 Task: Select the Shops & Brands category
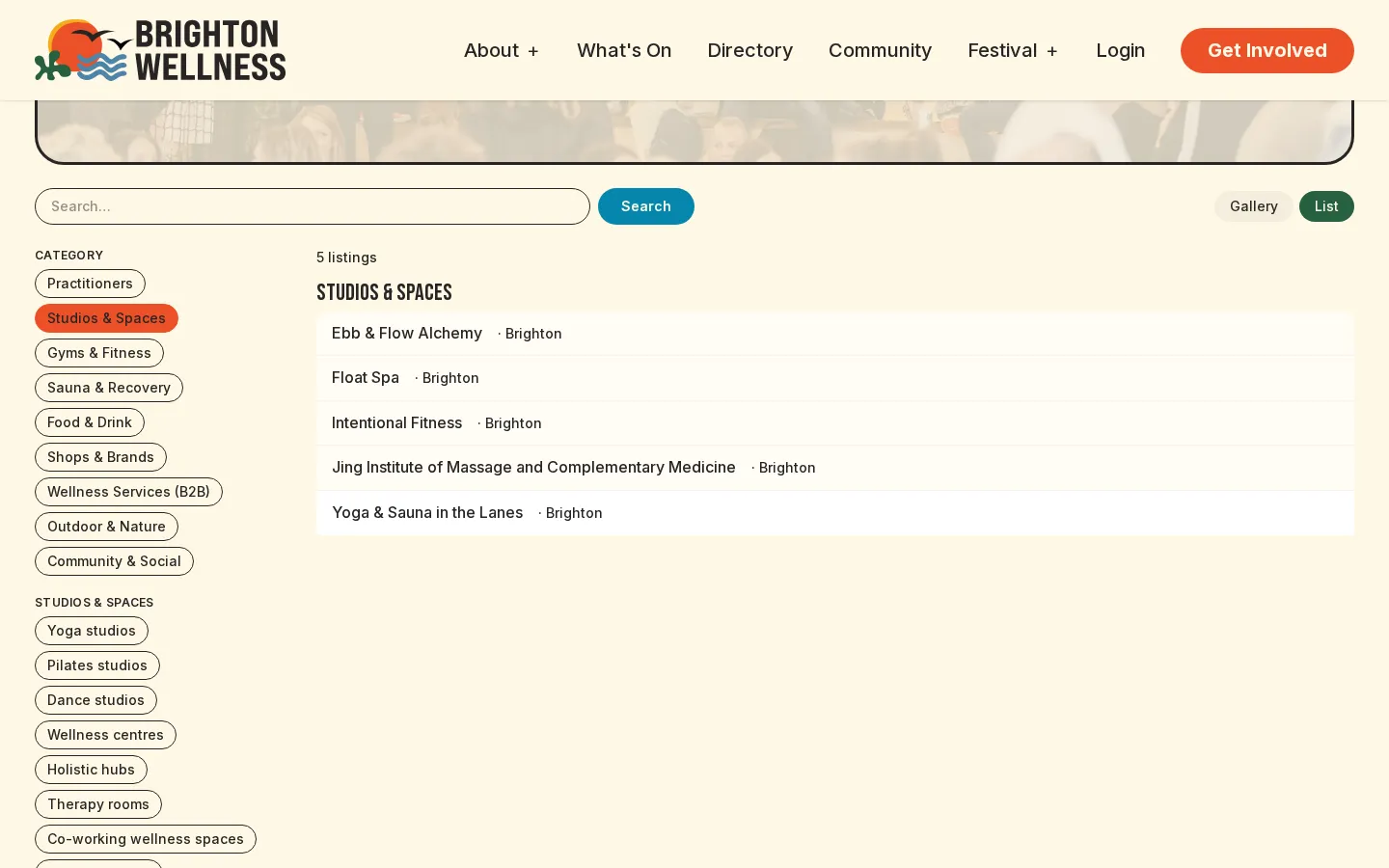100,457
